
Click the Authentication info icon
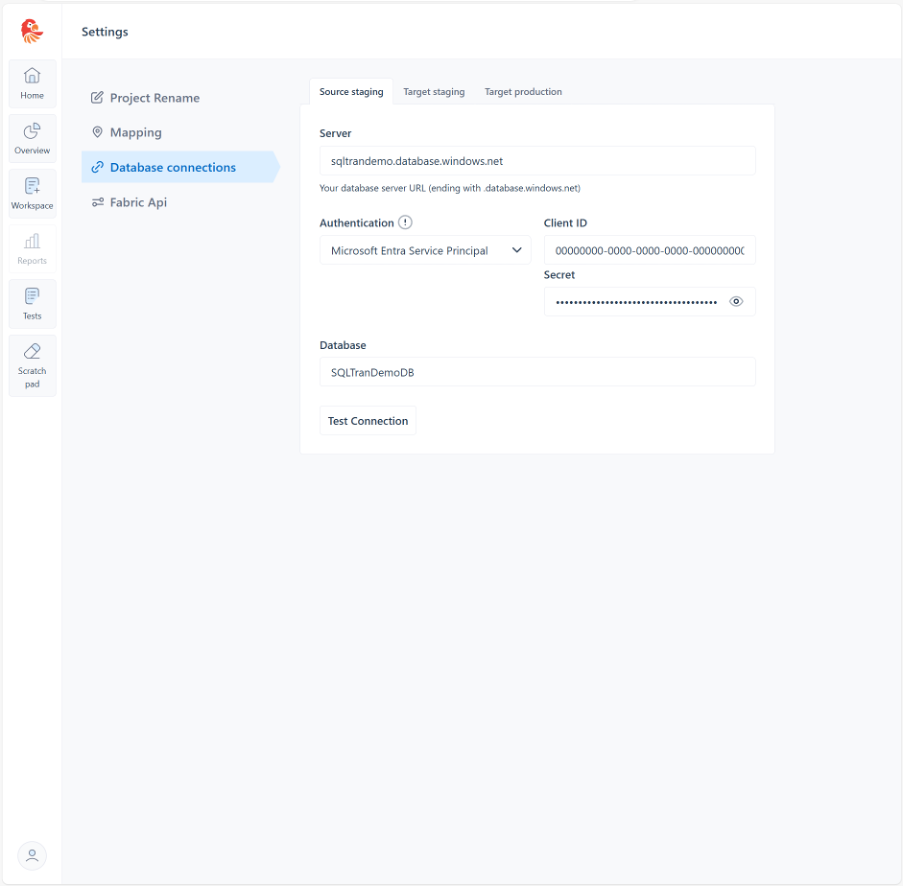tap(405, 223)
